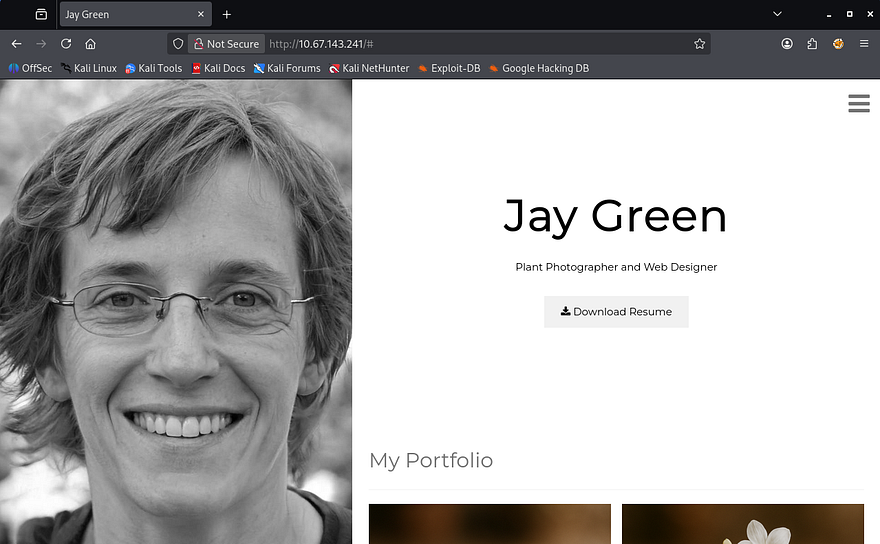Open the Kali Tools bookmark
The height and width of the screenshot is (544, 880).
pyautogui.click(x=154, y=68)
